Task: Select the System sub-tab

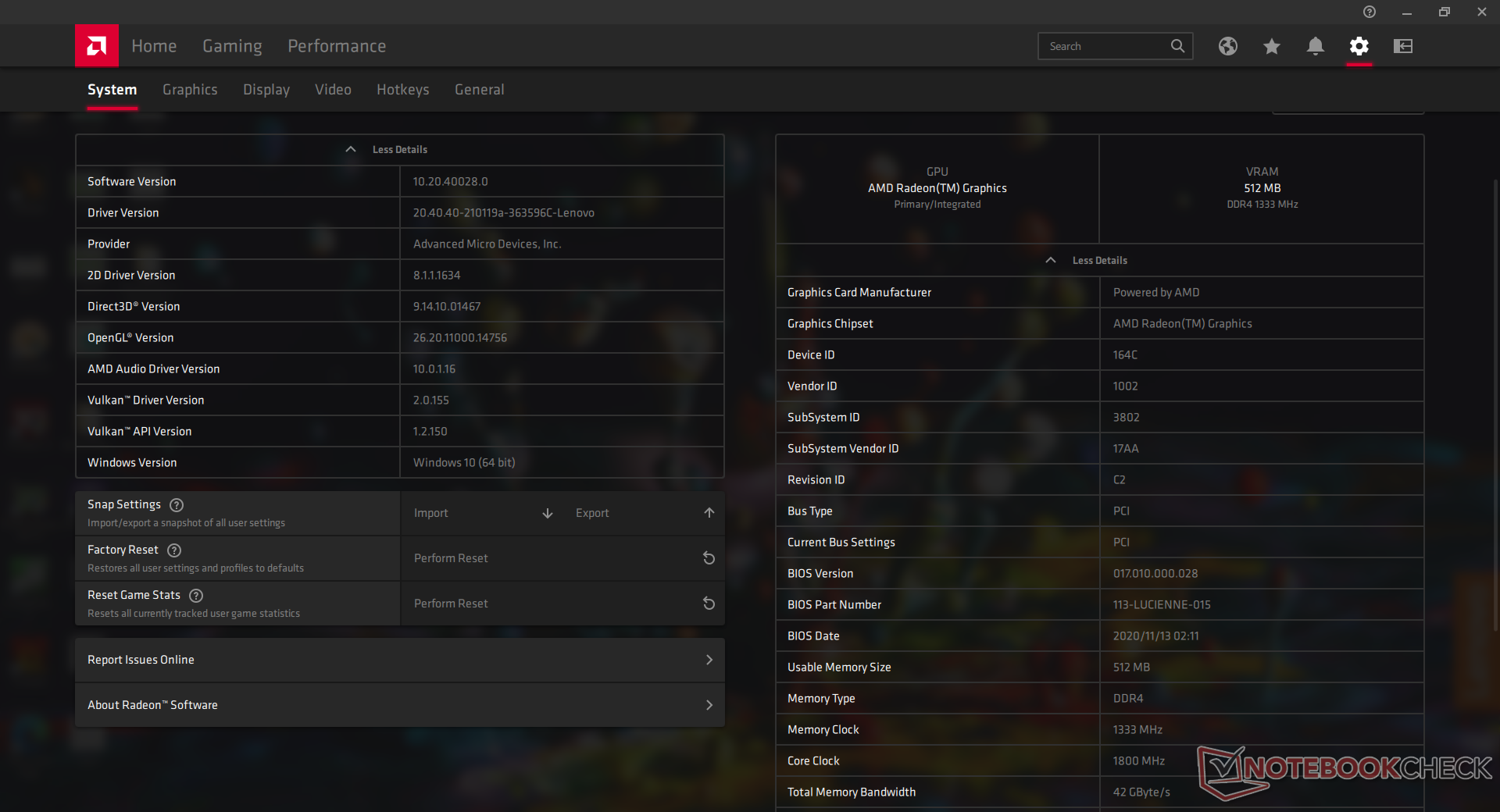Action: coord(112,90)
